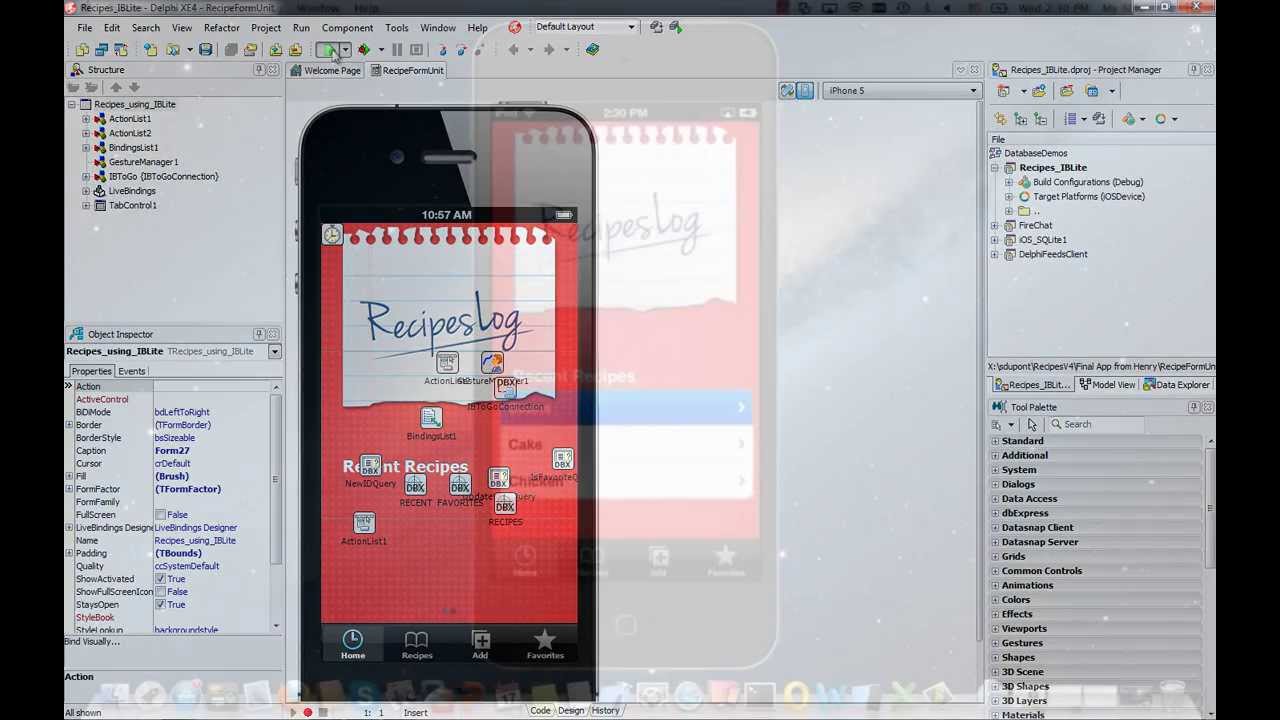Click the red Embarcadero icon by Help
This screenshot has height=720, width=1280.
(x=514, y=27)
